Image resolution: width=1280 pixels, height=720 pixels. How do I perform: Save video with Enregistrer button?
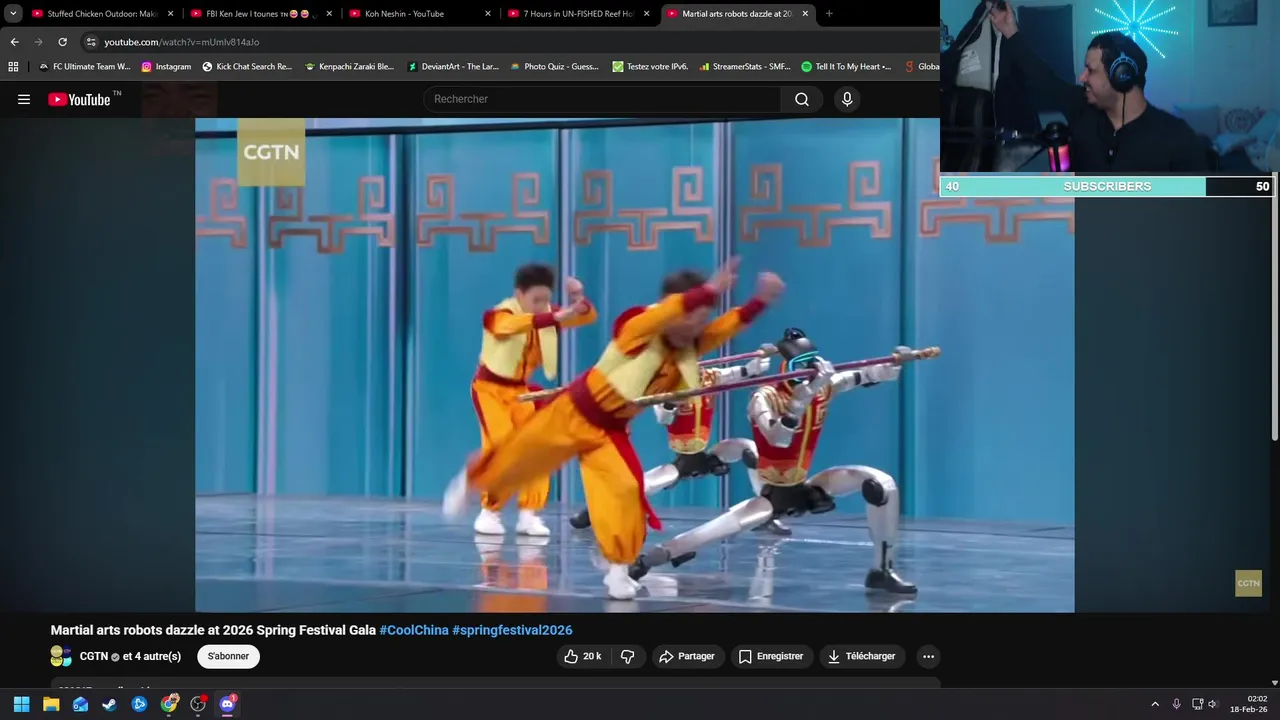771,656
